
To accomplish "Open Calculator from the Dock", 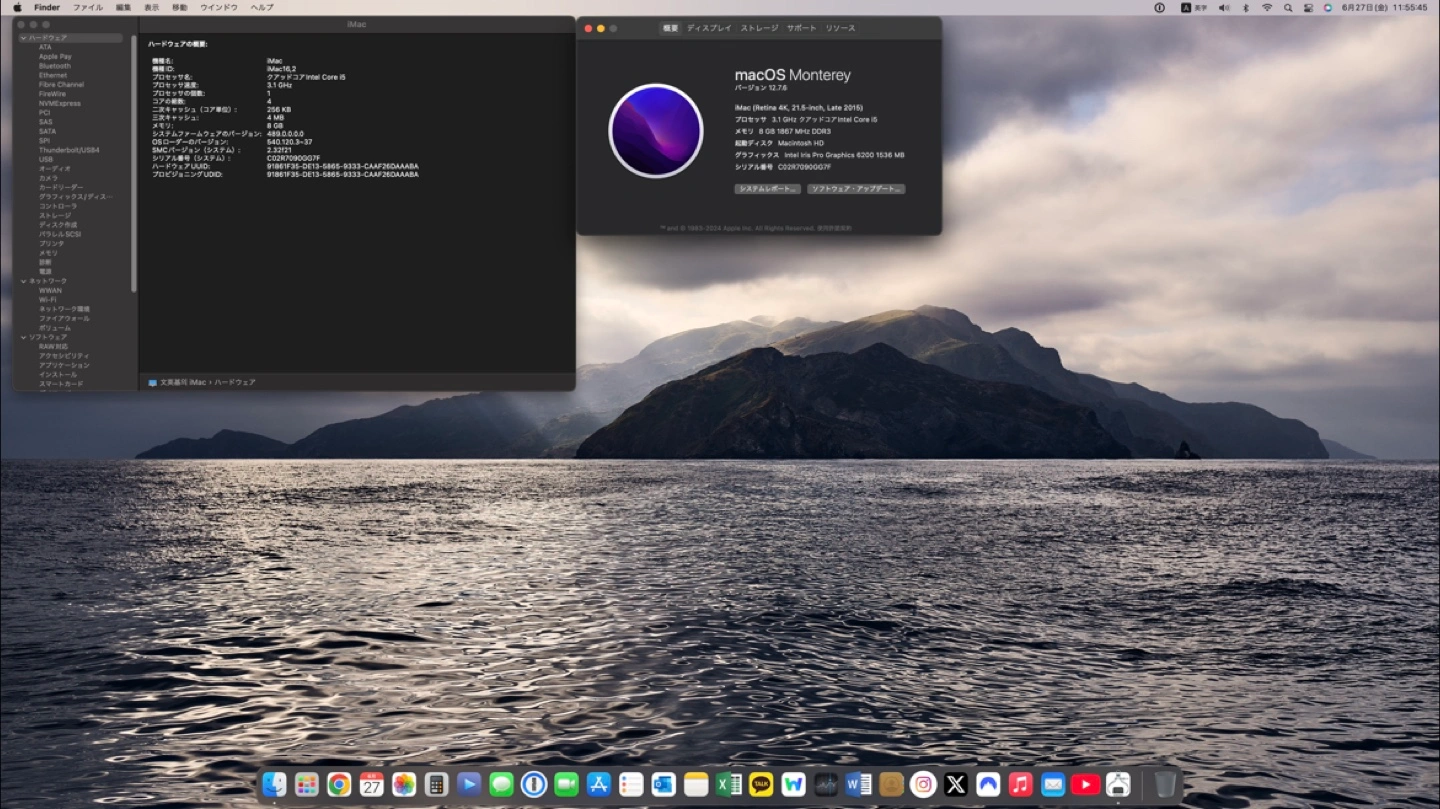I will click(436, 785).
